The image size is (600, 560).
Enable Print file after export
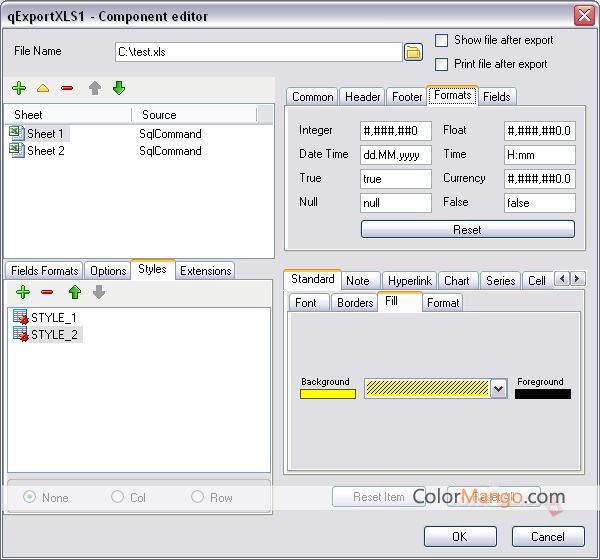tap(441, 64)
